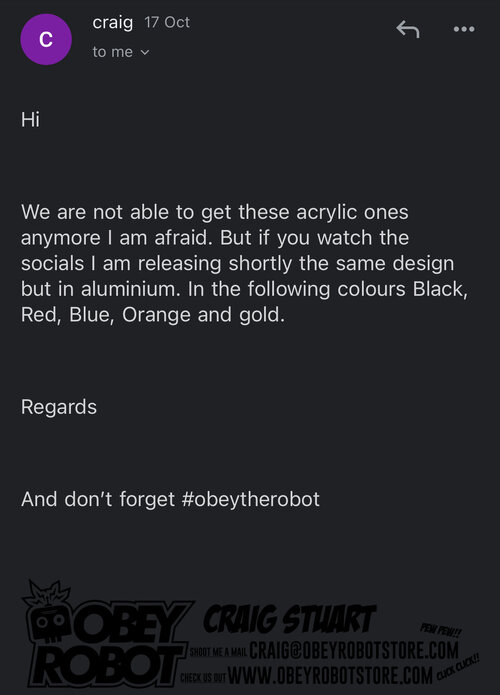Image resolution: width=500 pixels, height=695 pixels.
Task: Open the craig@obeyrobotstore.com email address
Action: tap(354, 651)
